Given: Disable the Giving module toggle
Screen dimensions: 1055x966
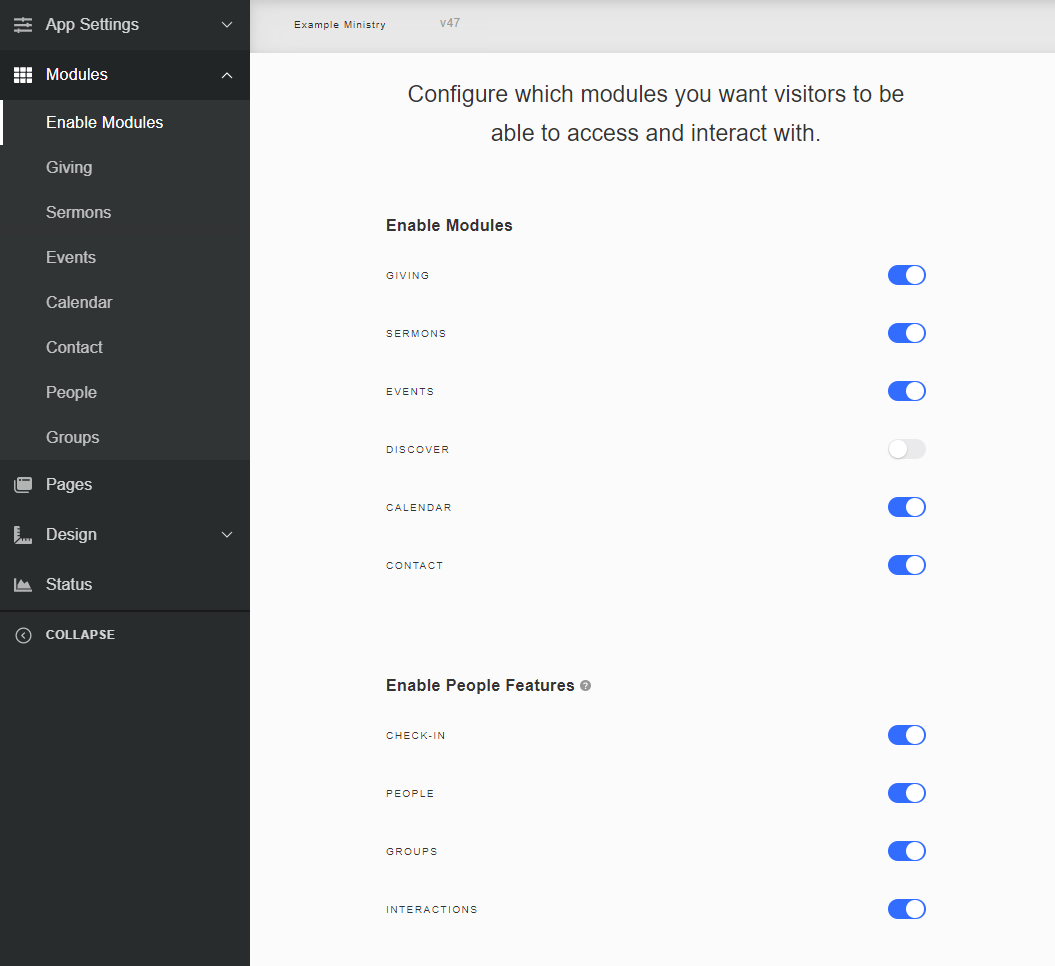Looking at the screenshot, I should coord(906,275).
